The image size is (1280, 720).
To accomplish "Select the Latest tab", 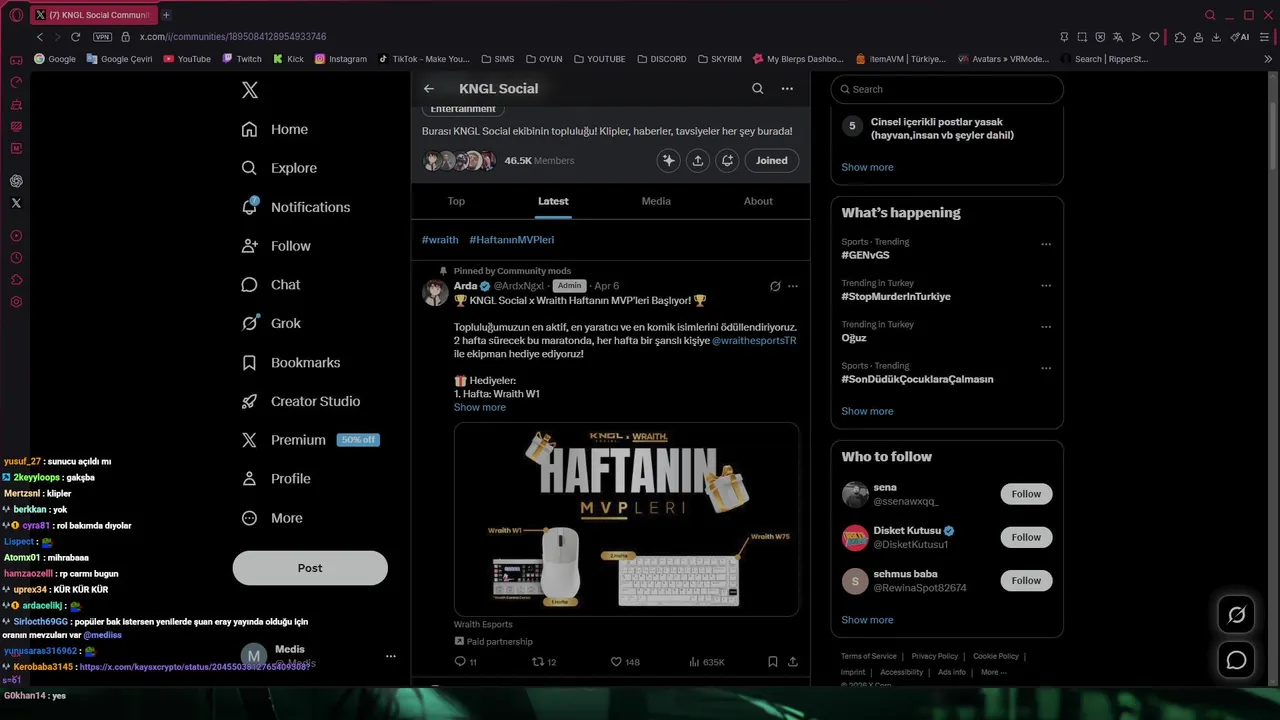I will pyautogui.click(x=553, y=201).
